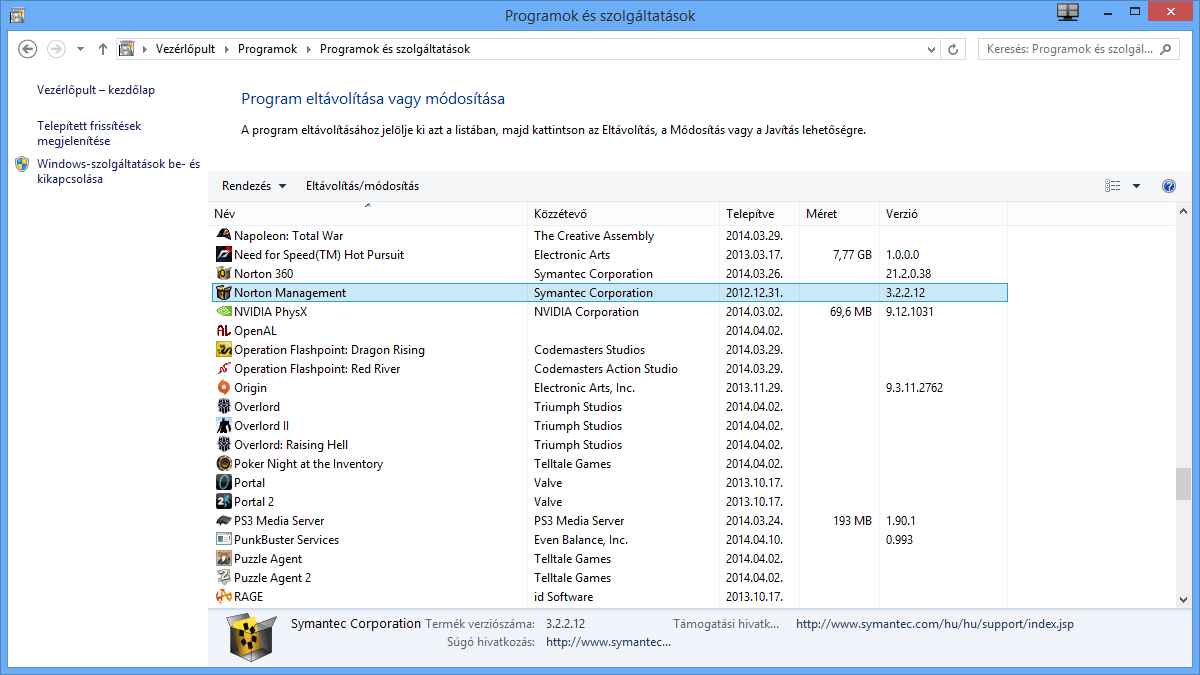Open the view options dropdown arrow
This screenshot has width=1200, height=675.
[1136, 186]
